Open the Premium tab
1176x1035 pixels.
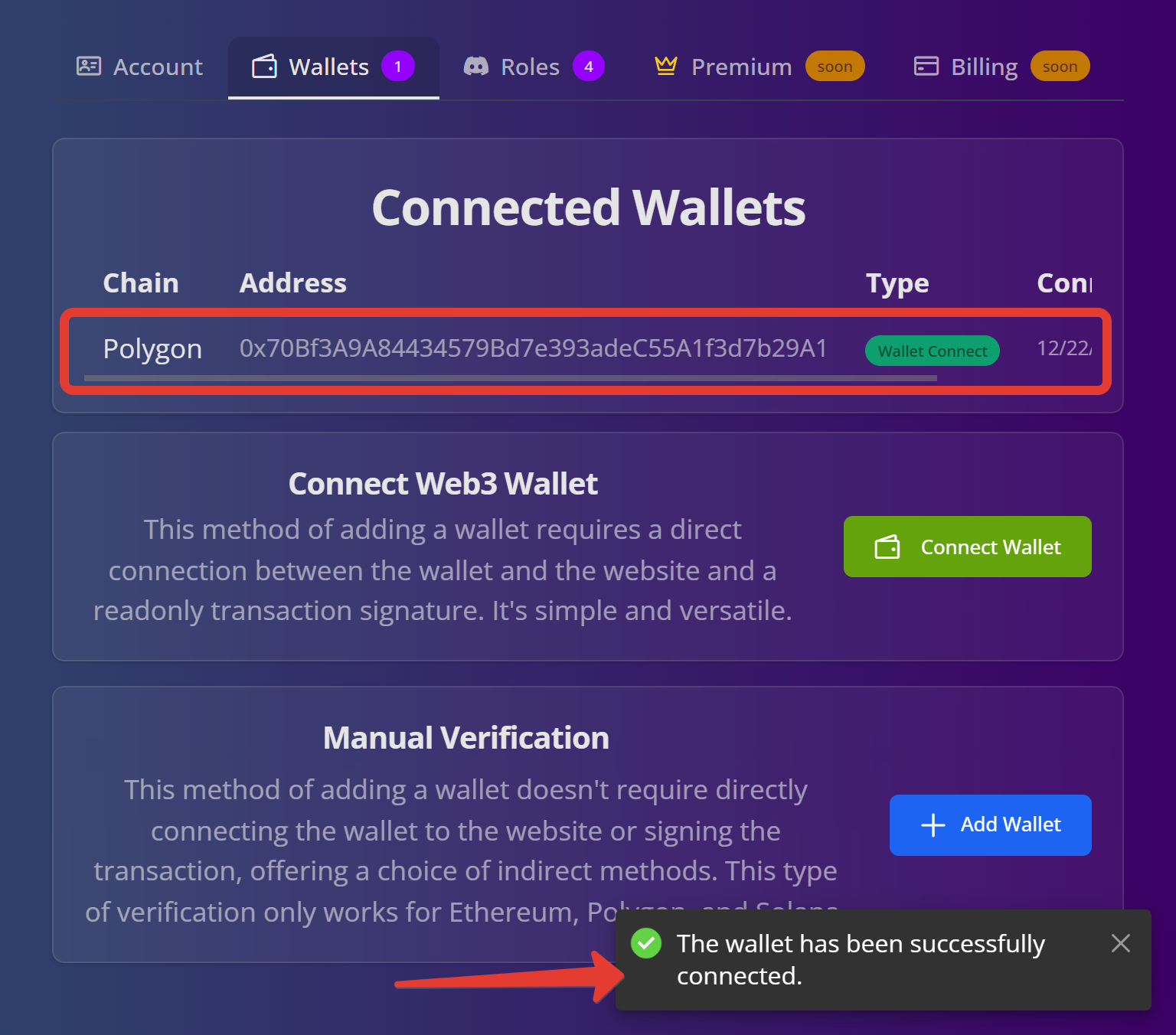coord(741,67)
